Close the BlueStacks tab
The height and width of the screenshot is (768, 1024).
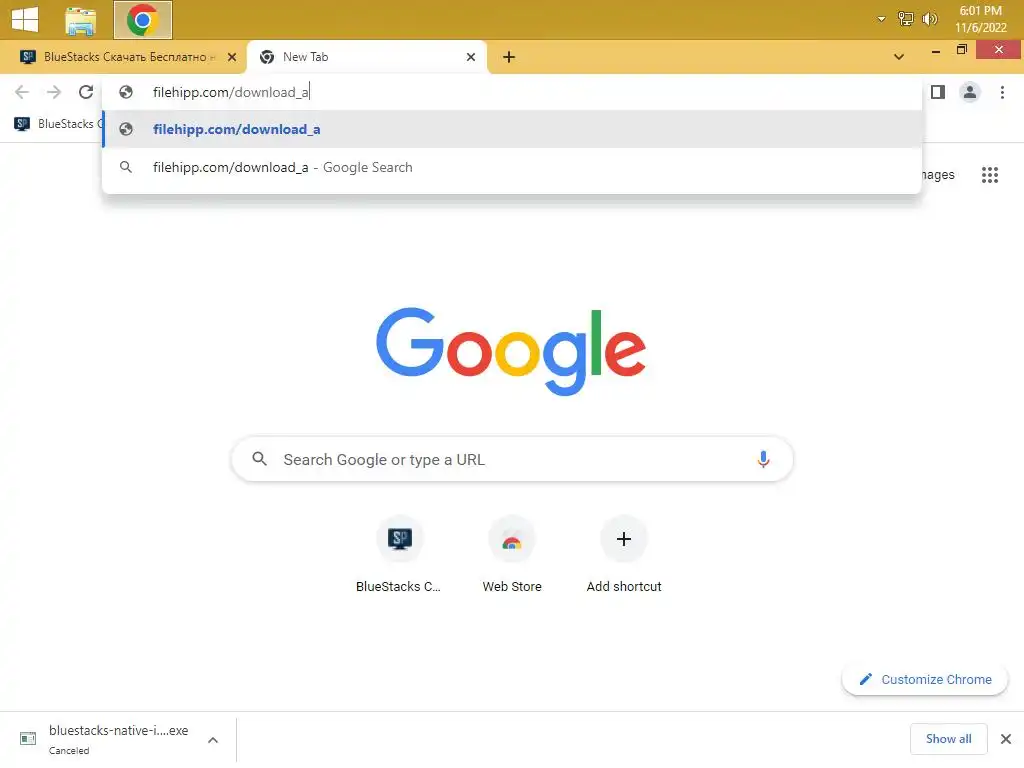(x=232, y=57)
